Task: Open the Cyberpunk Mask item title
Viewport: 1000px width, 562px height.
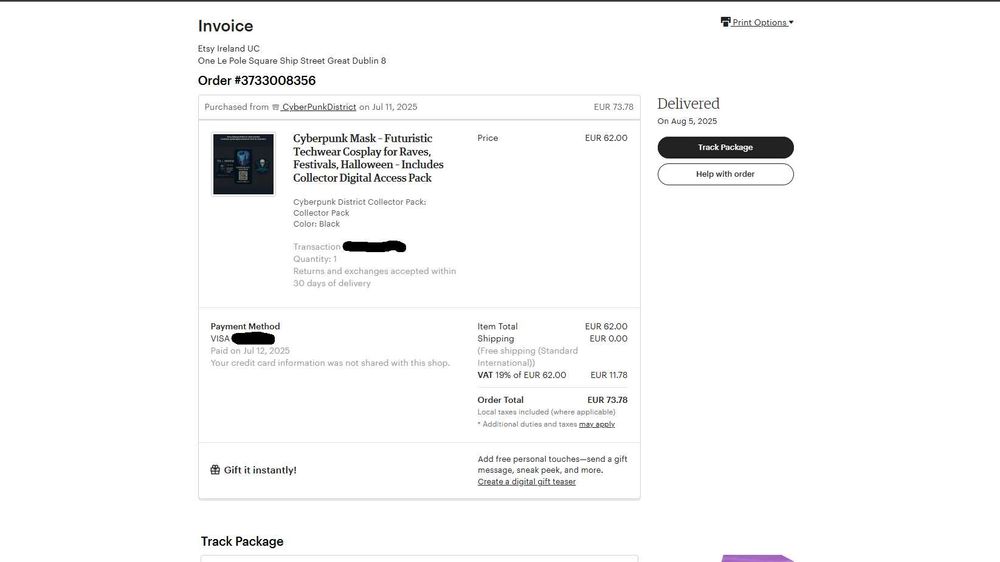Action: (x=368, y=158)
